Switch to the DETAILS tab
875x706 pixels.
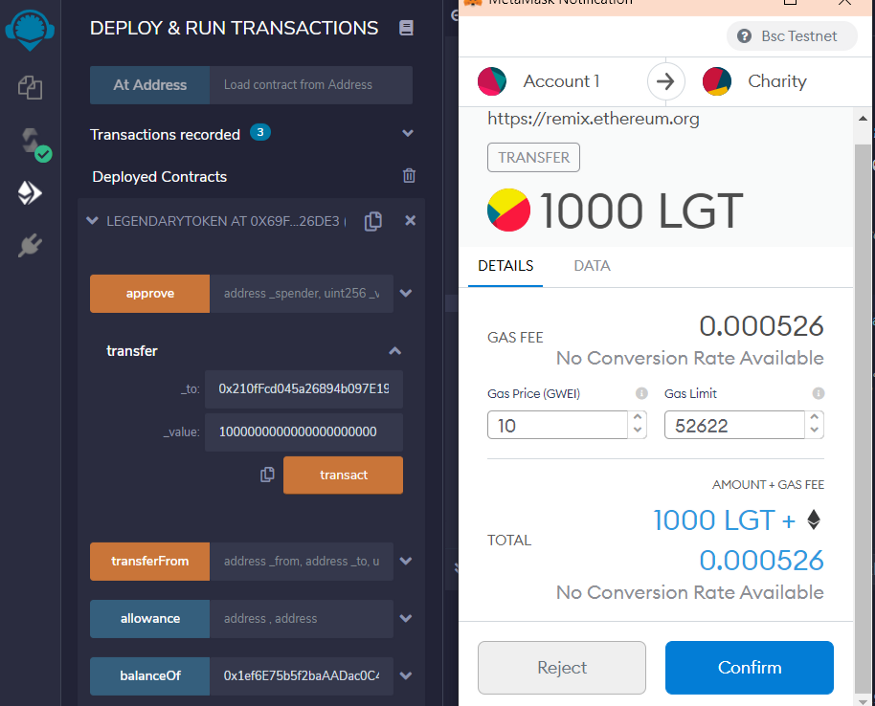point(506,266)
